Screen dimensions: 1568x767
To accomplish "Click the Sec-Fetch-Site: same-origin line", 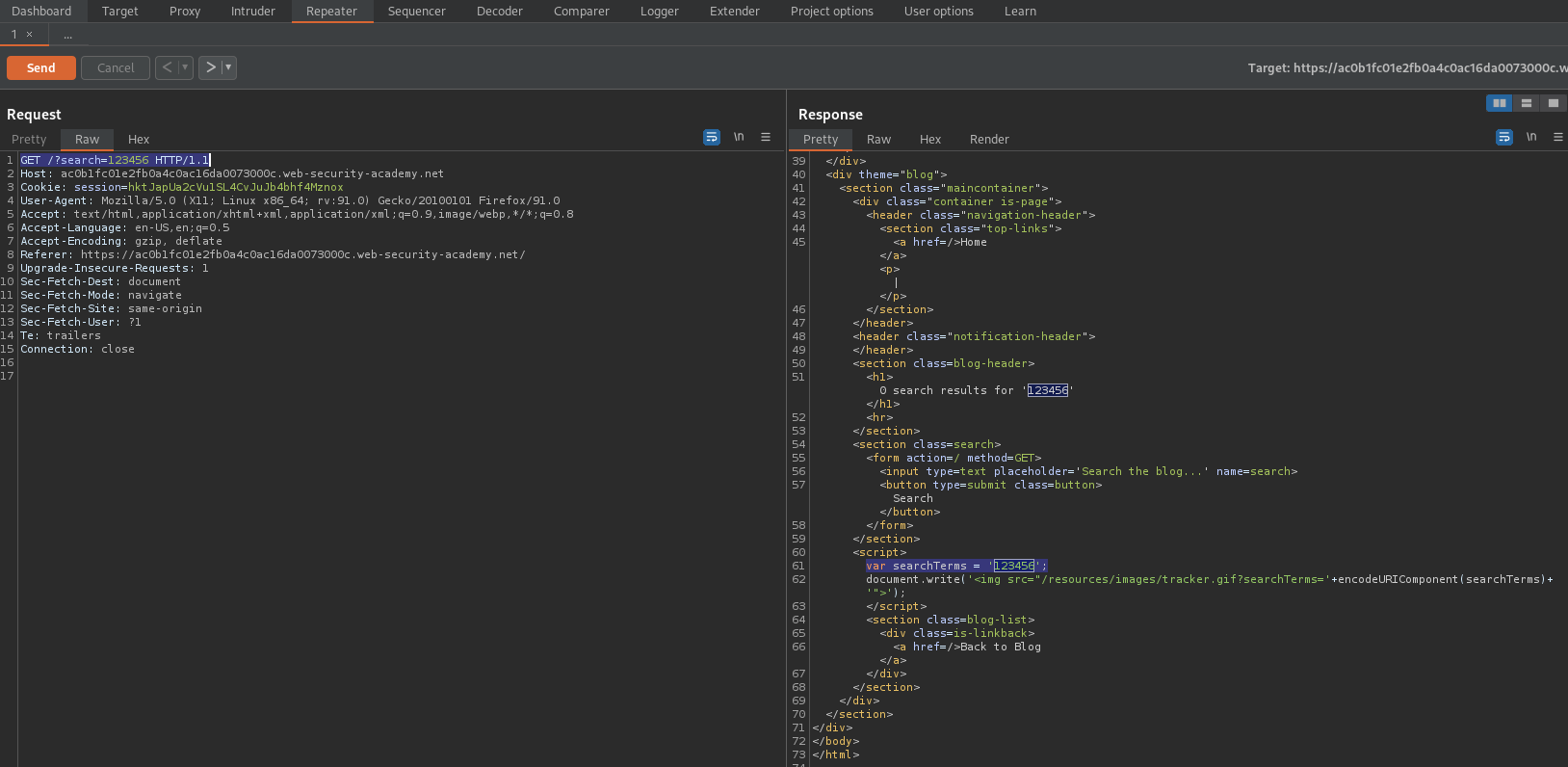I will point(112,308).
